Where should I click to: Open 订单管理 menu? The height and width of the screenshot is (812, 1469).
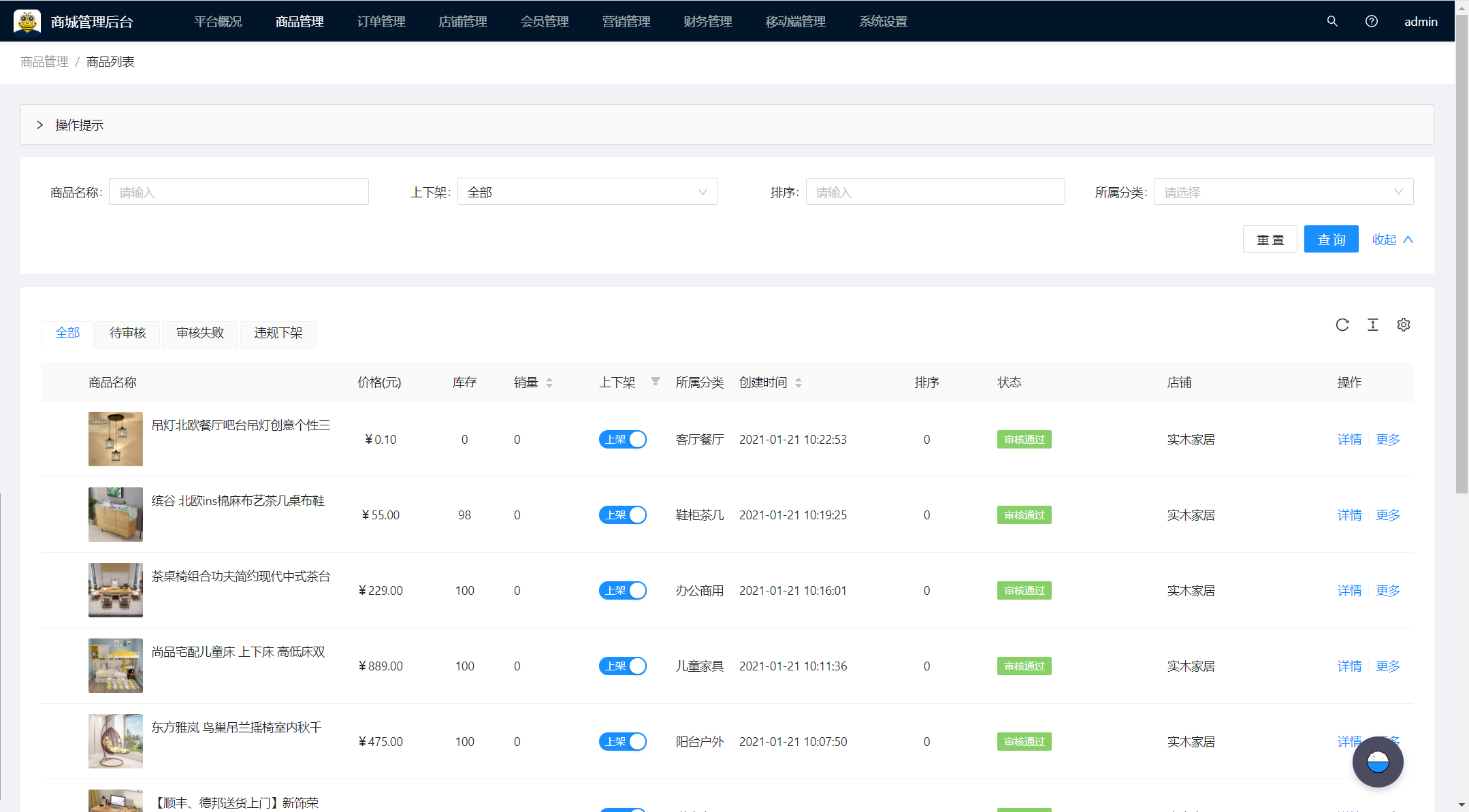(x=381, y=21)
